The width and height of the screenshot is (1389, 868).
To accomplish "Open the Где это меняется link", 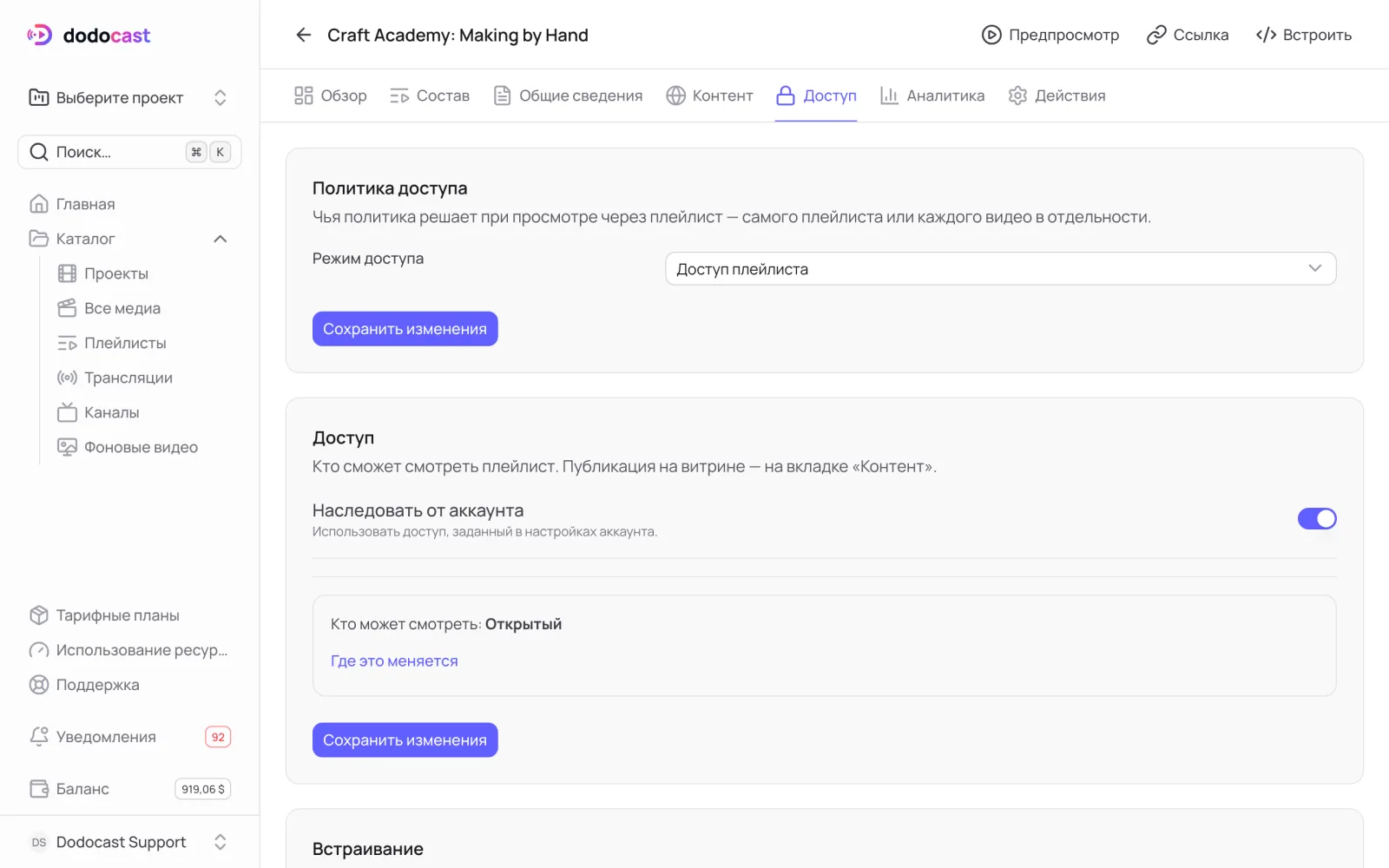I will (394, 661).
